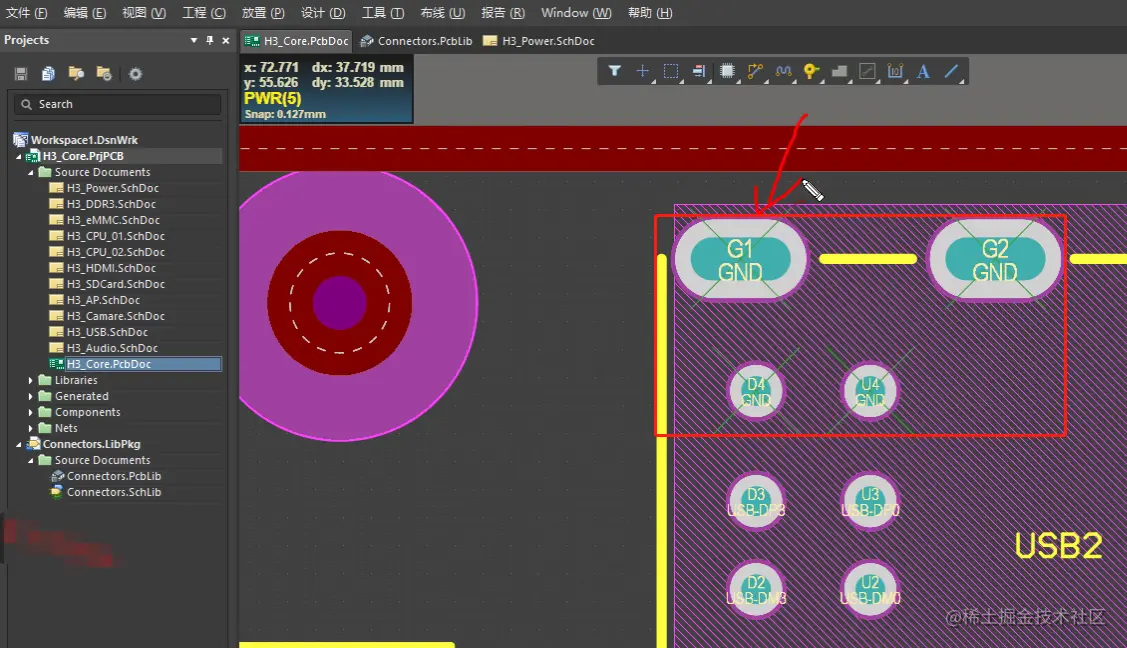Open the 报告 (R) menu
The width and height of the screenshot is (1127, 648).
(x=502, y=13)
